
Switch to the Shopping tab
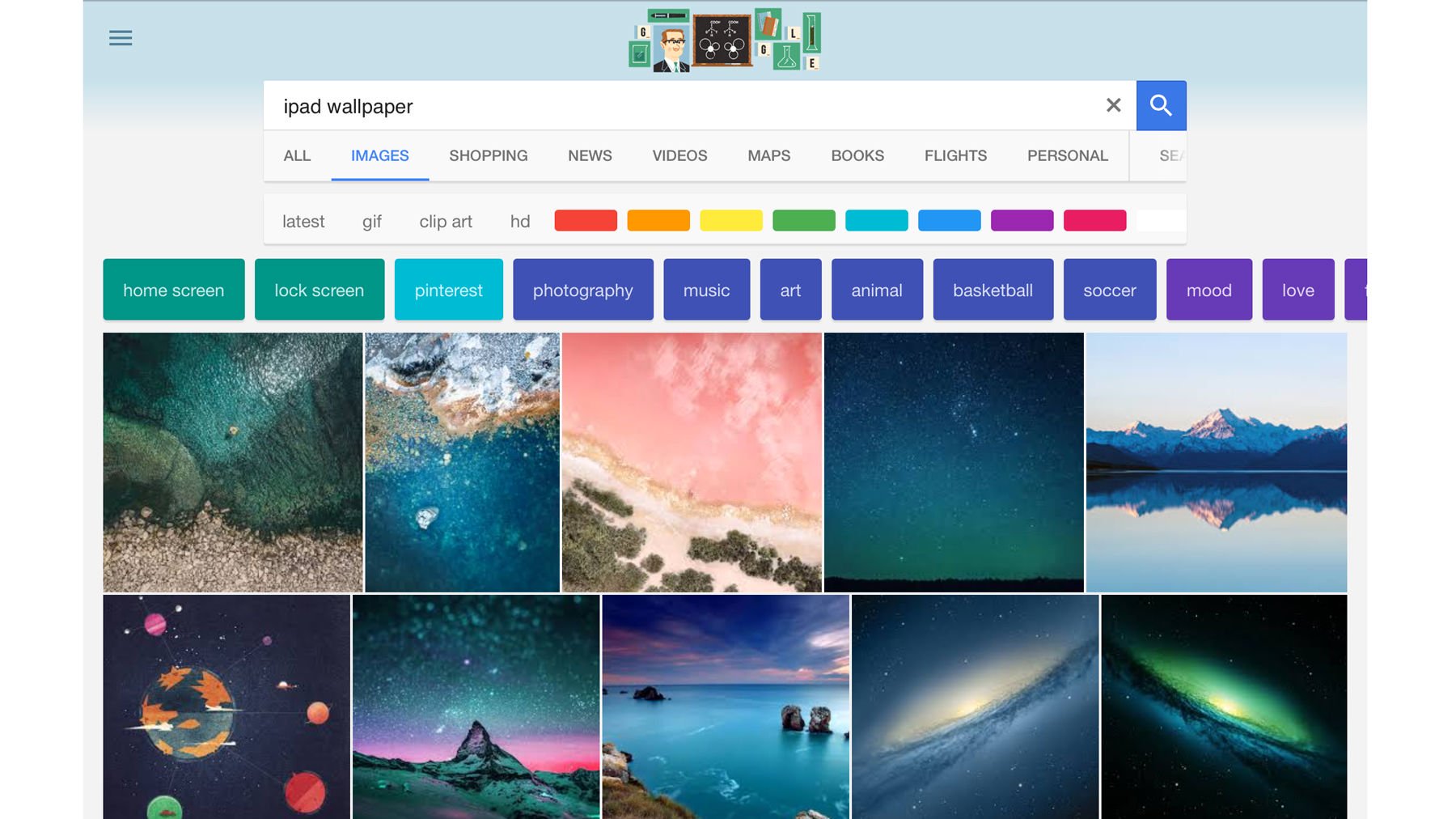tap(488, 155)
